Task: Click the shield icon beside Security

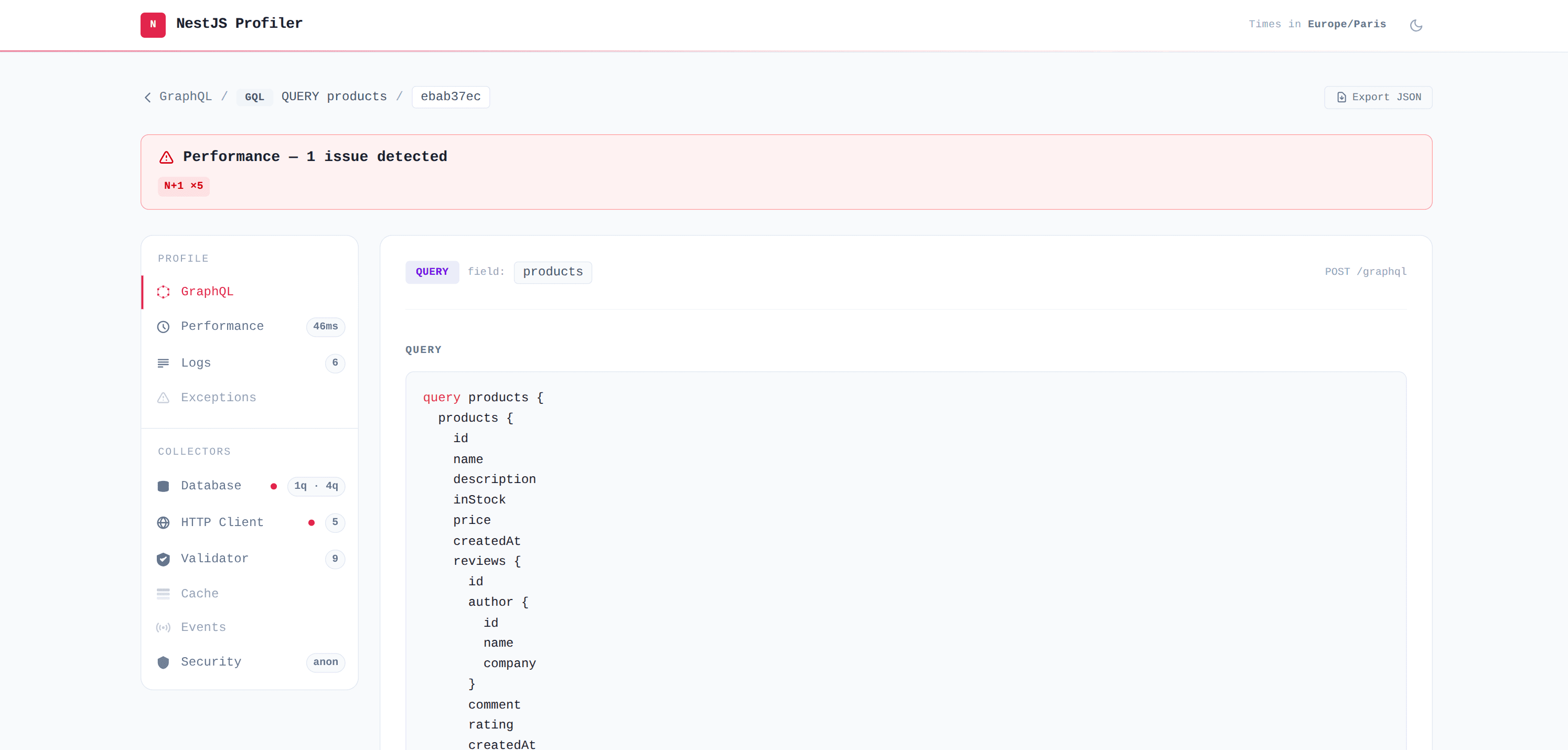Action: (x=163, y=663)
